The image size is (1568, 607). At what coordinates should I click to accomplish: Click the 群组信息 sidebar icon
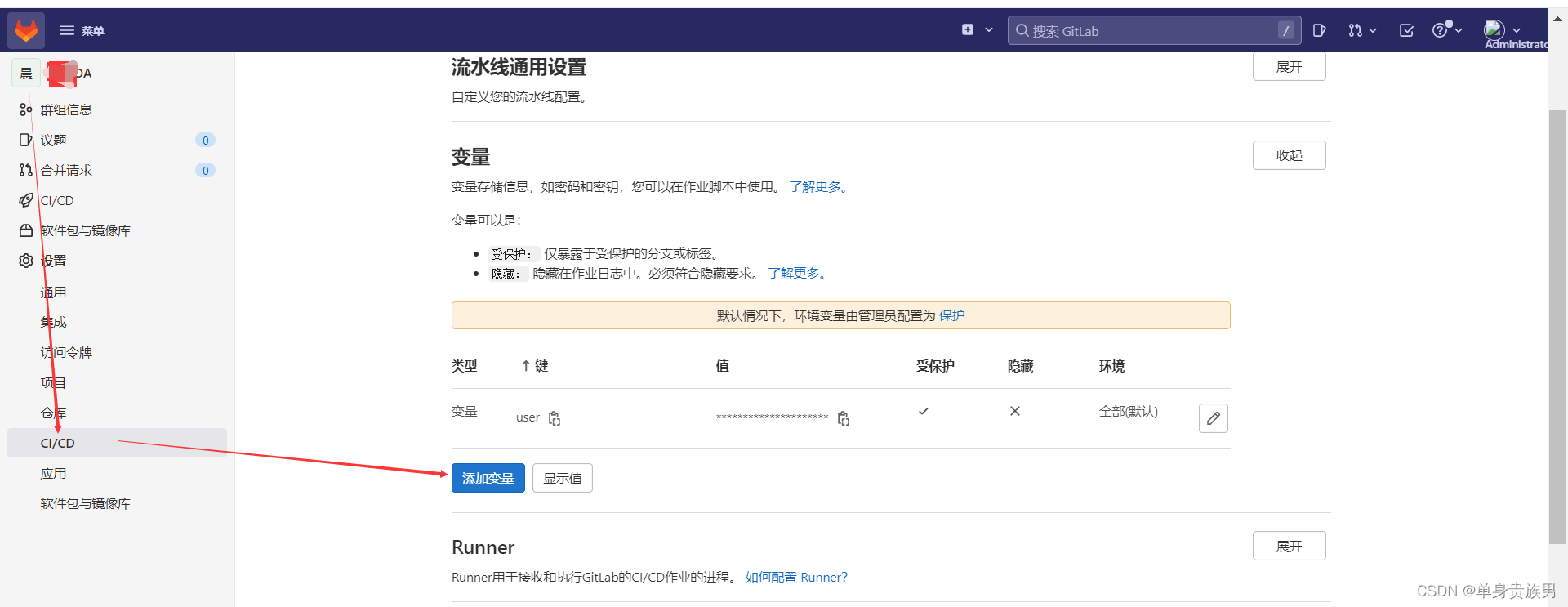point(26,109)
